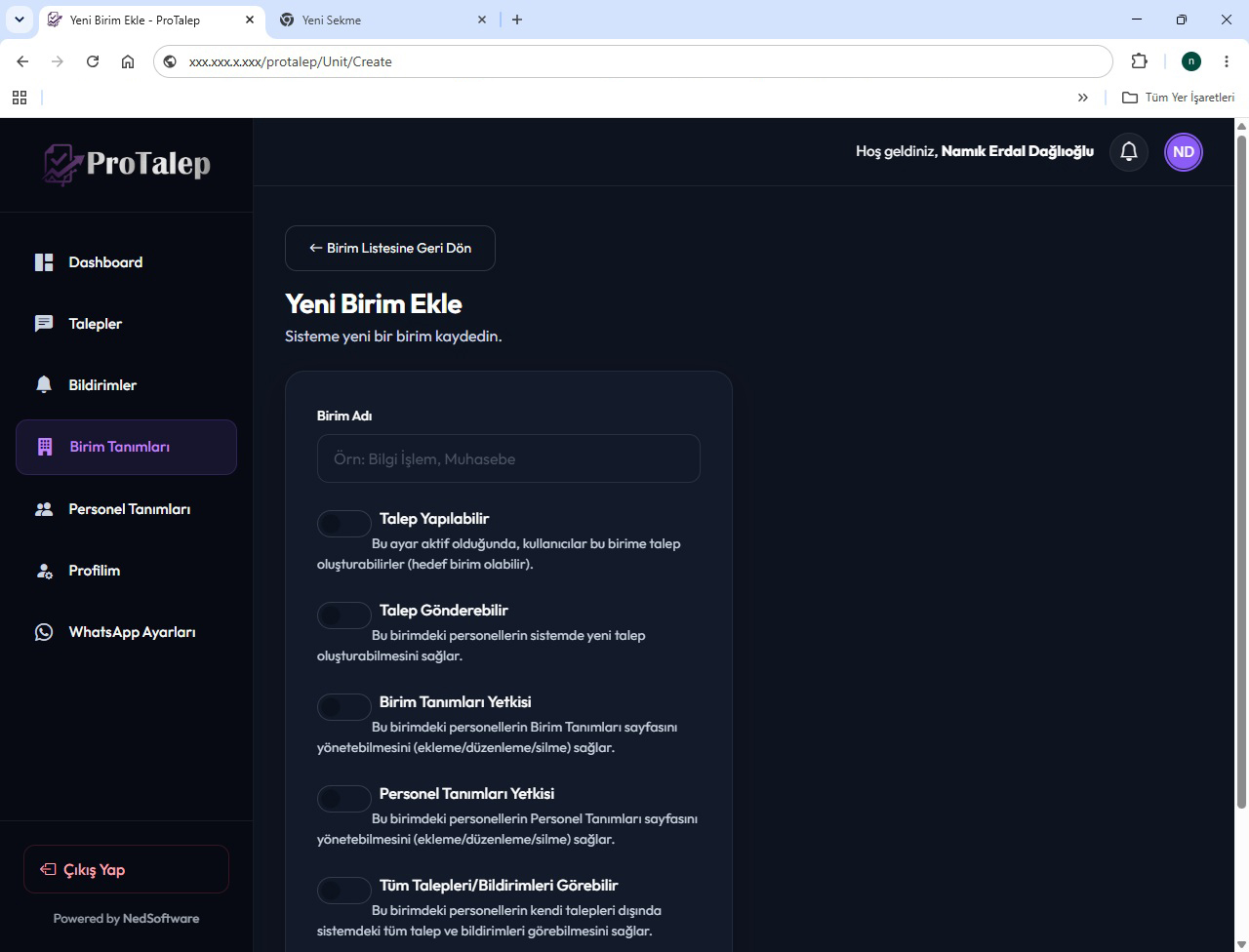Expand hidden bookmarks chevron
1249x952 pixels.
(x=1082, y=98)
